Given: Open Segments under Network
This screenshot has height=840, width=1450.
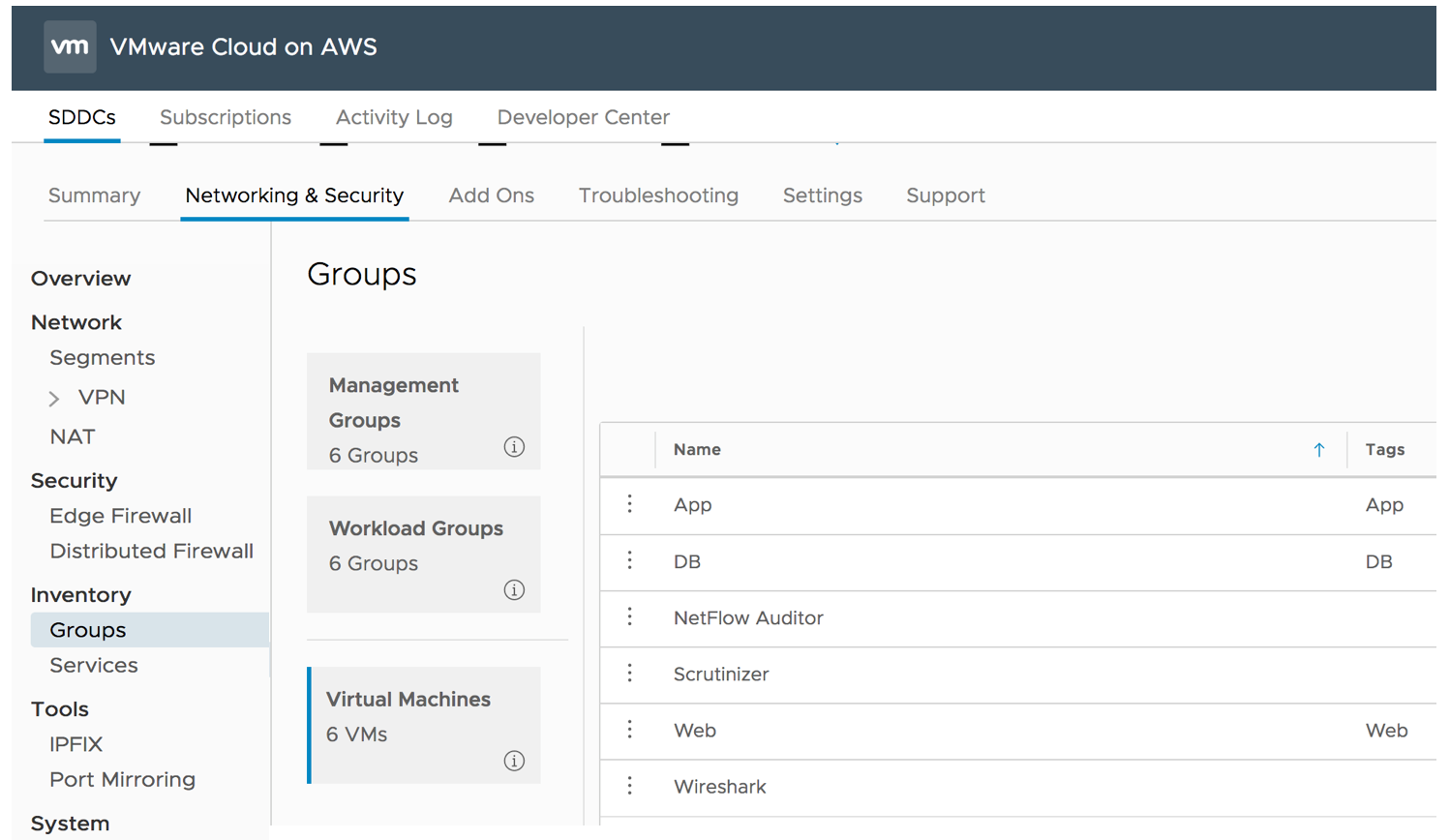Looking at the screenshot, I should pos(103,358).
